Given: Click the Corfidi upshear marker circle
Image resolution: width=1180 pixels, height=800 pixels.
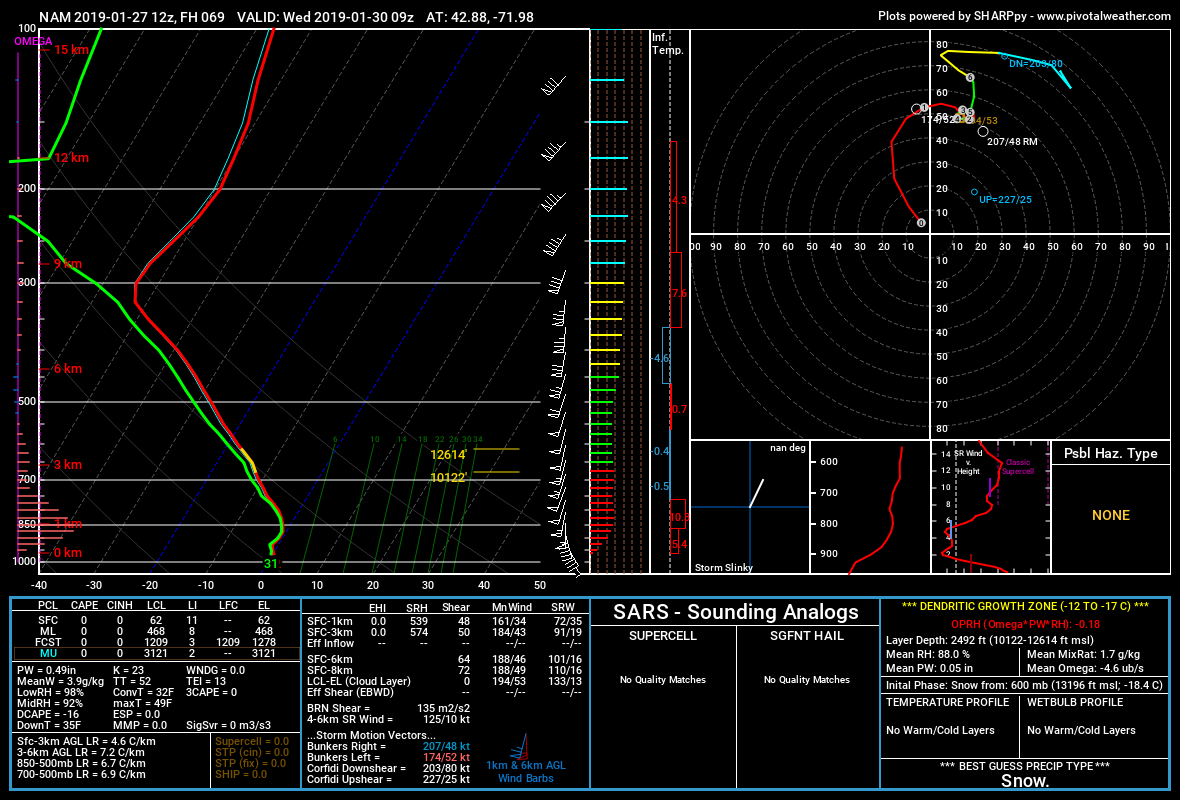Looking at the screenshot, I should point(974,193).
